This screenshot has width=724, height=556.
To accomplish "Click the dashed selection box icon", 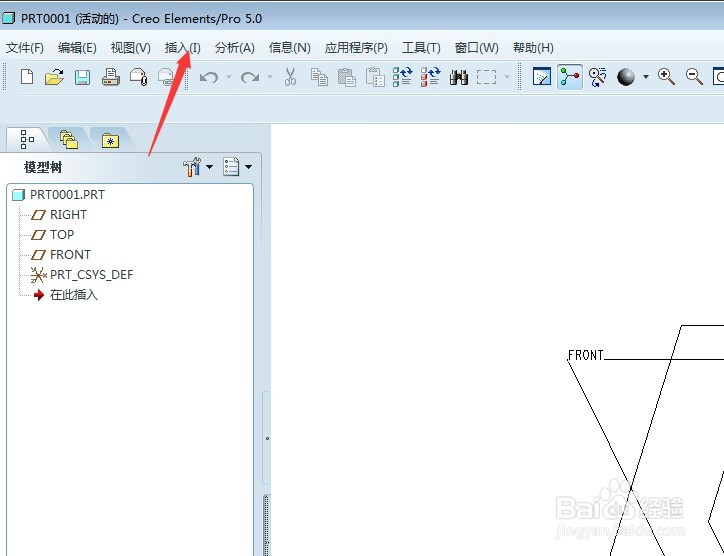I will pyautogui.click(x=487, y=77).
